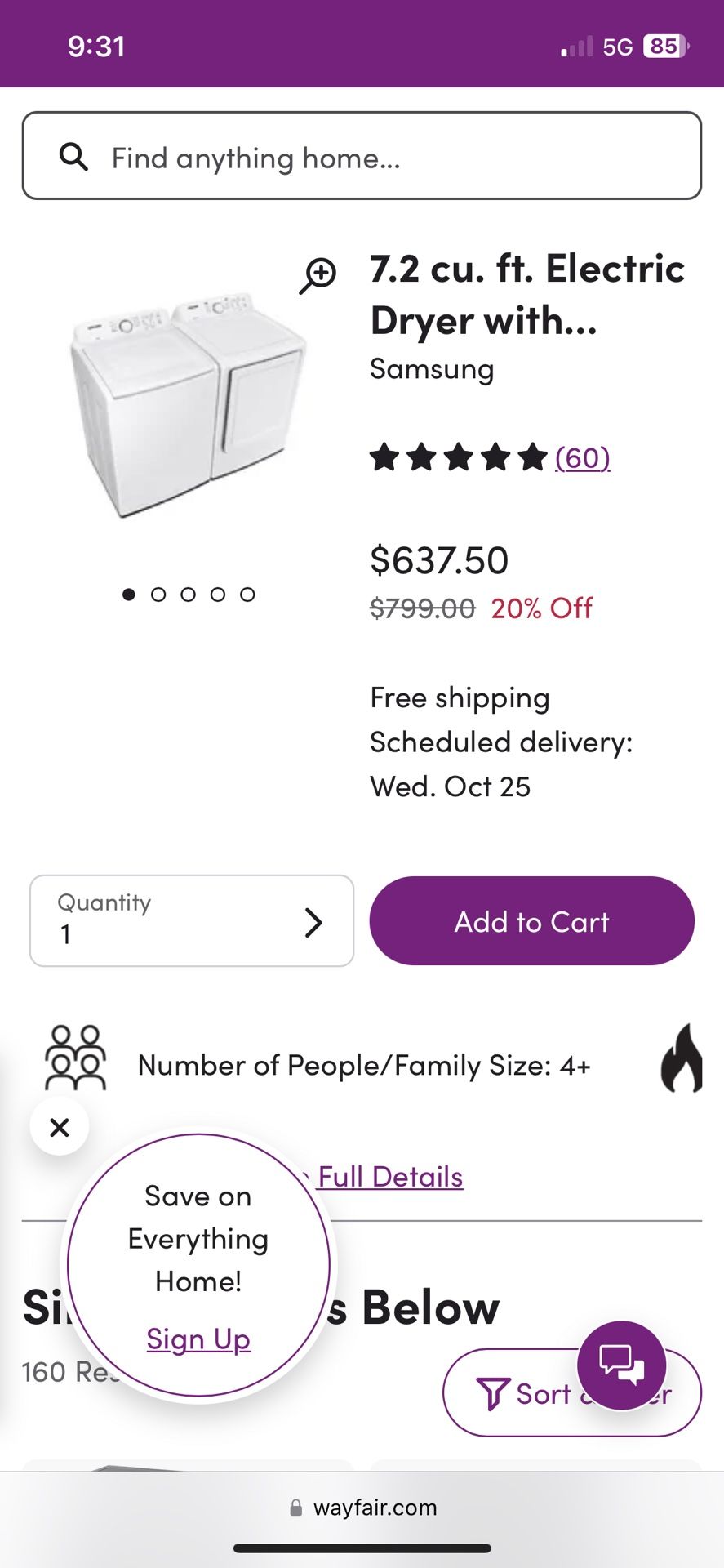Tap the search magnifier icon
The image size is (724, 1568).
click(73, 156)
